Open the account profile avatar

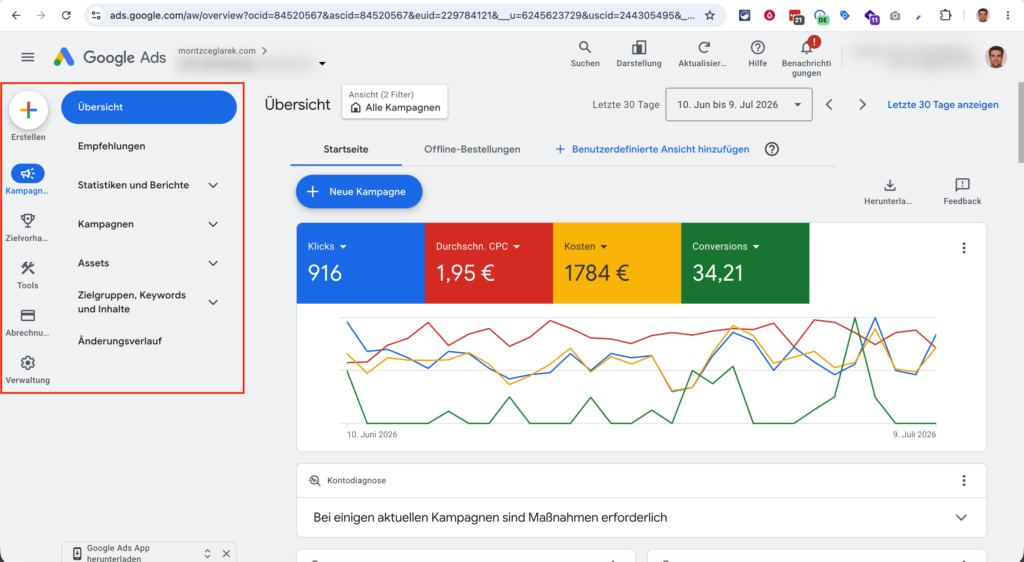(996, 57)
